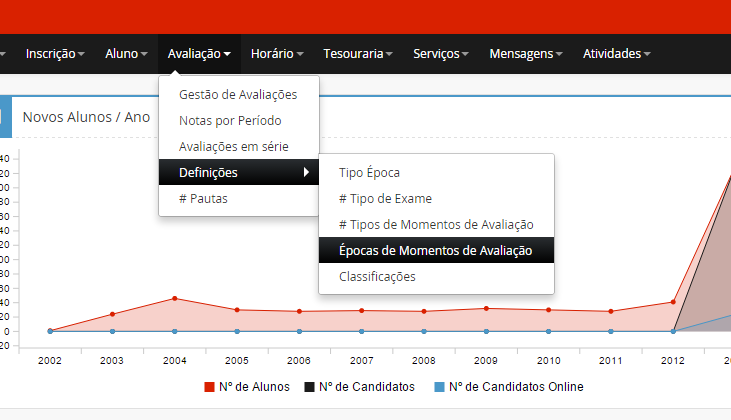
Task: Open the Inscrição dropdown menu
Action: tap(55, 53)
